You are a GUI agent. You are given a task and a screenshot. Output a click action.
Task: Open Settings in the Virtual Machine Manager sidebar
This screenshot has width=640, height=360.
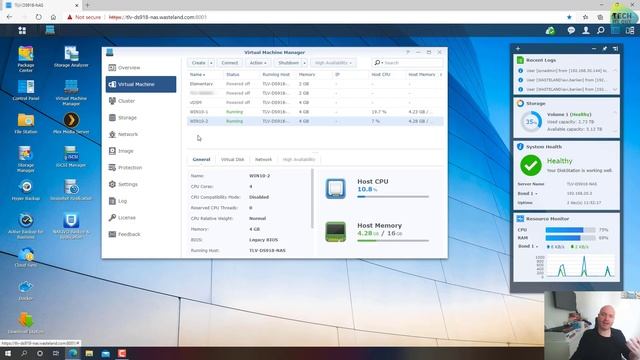[141, 184]
